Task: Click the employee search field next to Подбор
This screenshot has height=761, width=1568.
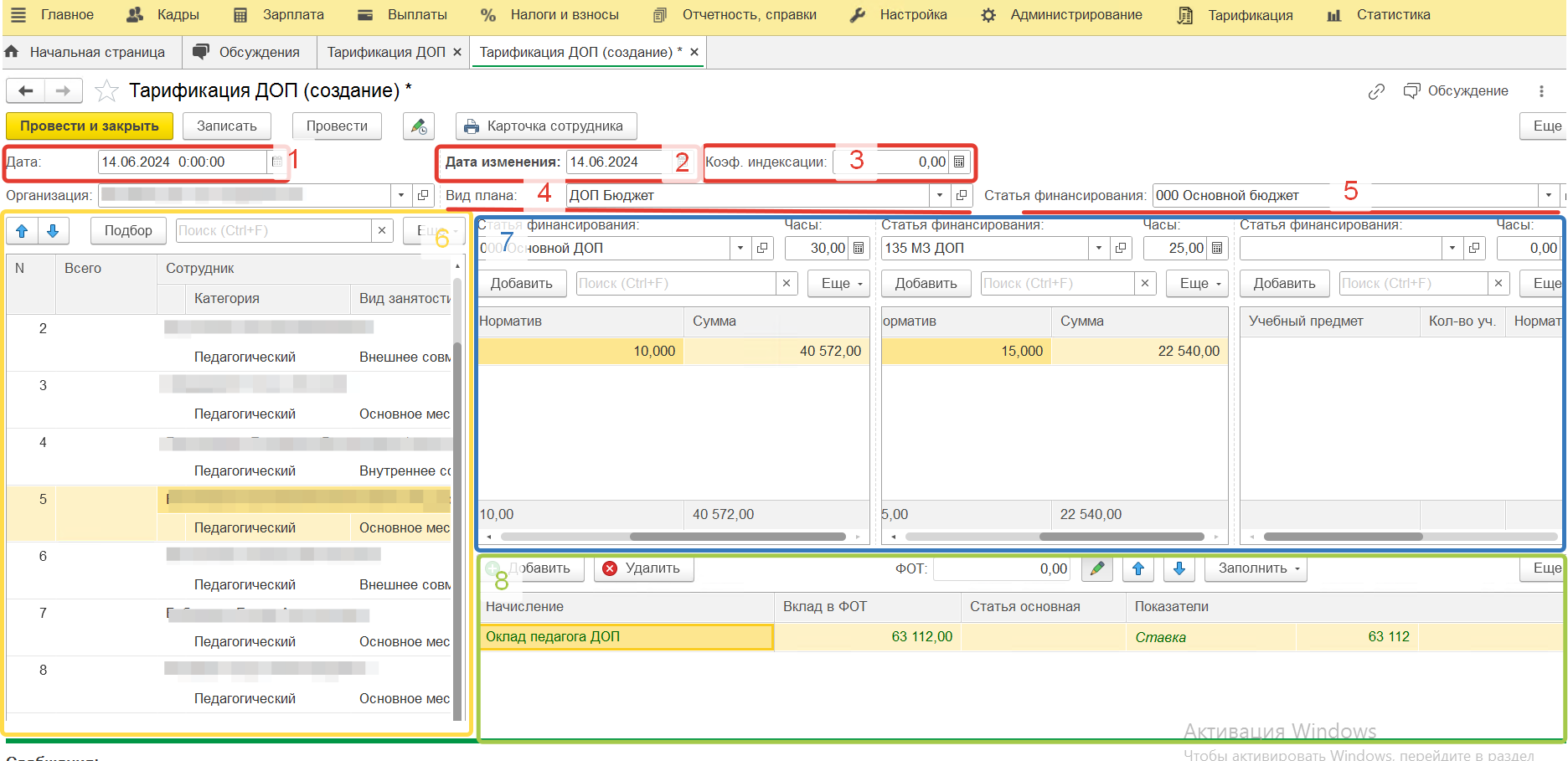Action: pos(274,231)
